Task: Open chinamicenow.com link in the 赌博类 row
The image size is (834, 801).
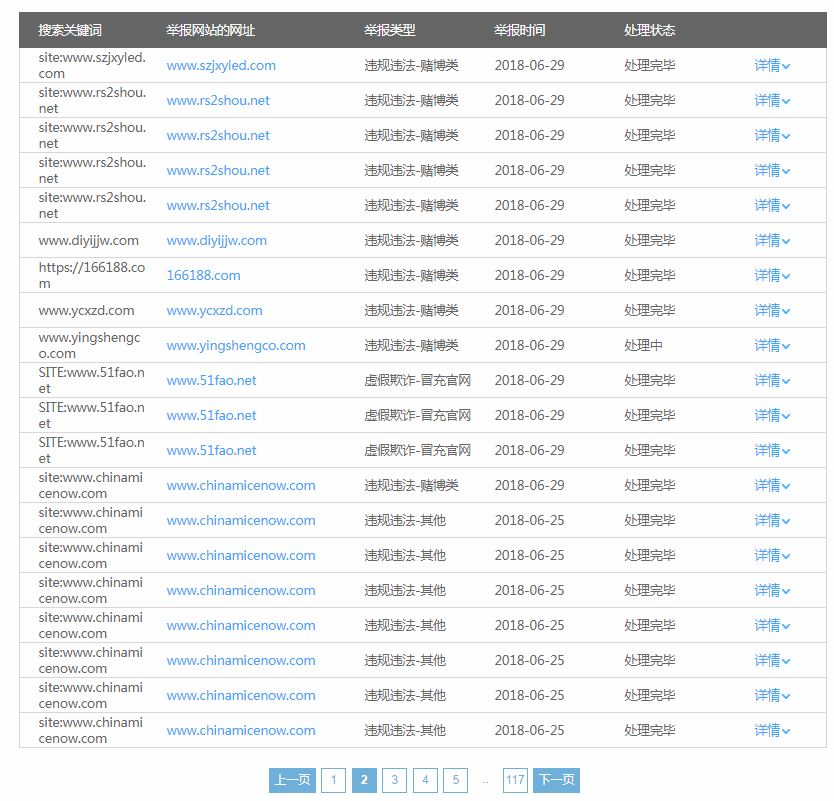Action: click(240, 485)
